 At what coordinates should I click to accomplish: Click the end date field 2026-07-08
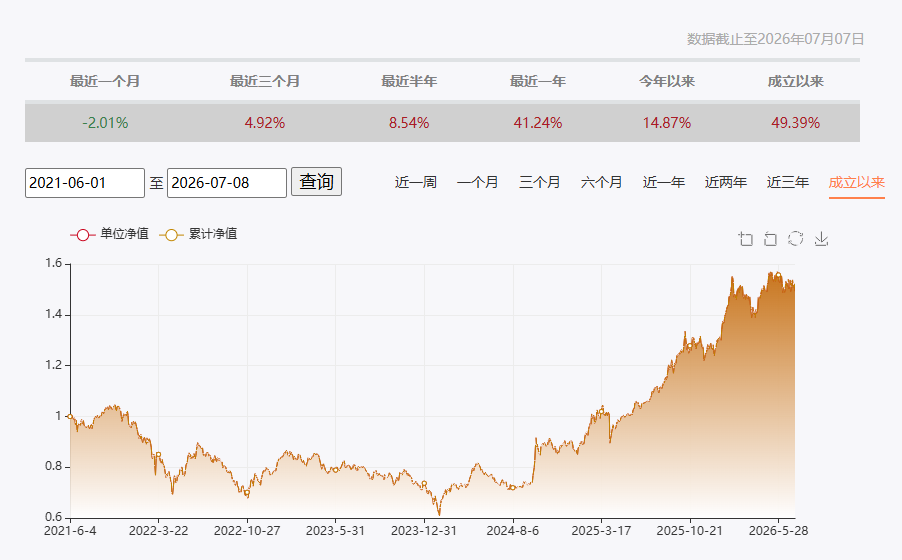coord(227,183)
